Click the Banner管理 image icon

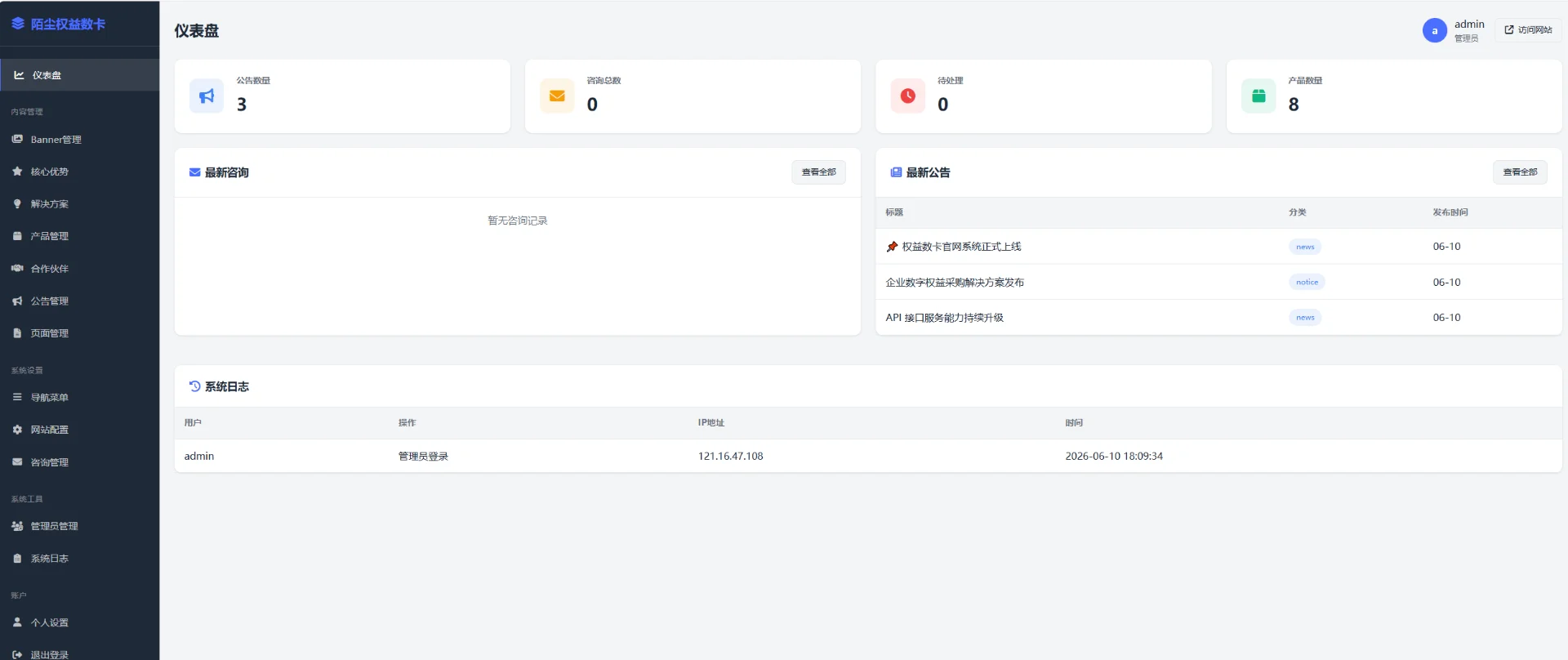click(x=17, y=140)
